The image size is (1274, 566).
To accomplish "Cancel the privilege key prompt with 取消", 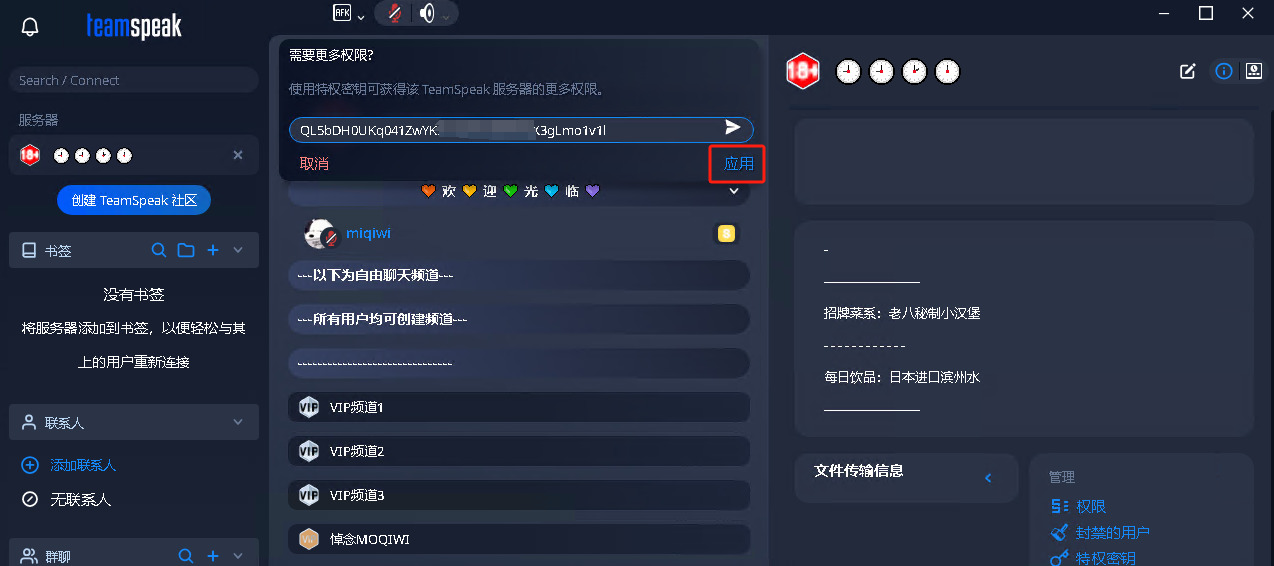I will pos(314,164).
